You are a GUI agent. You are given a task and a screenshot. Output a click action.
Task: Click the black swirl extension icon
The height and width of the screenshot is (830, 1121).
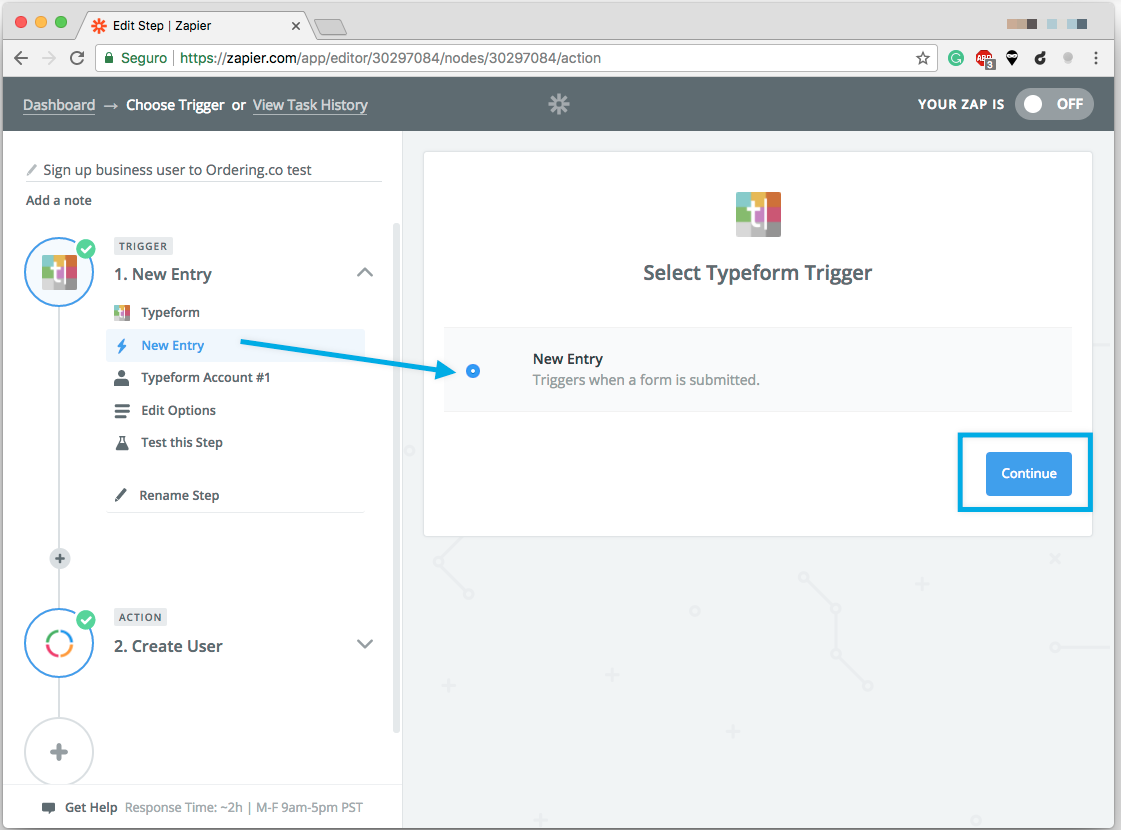1040,58
